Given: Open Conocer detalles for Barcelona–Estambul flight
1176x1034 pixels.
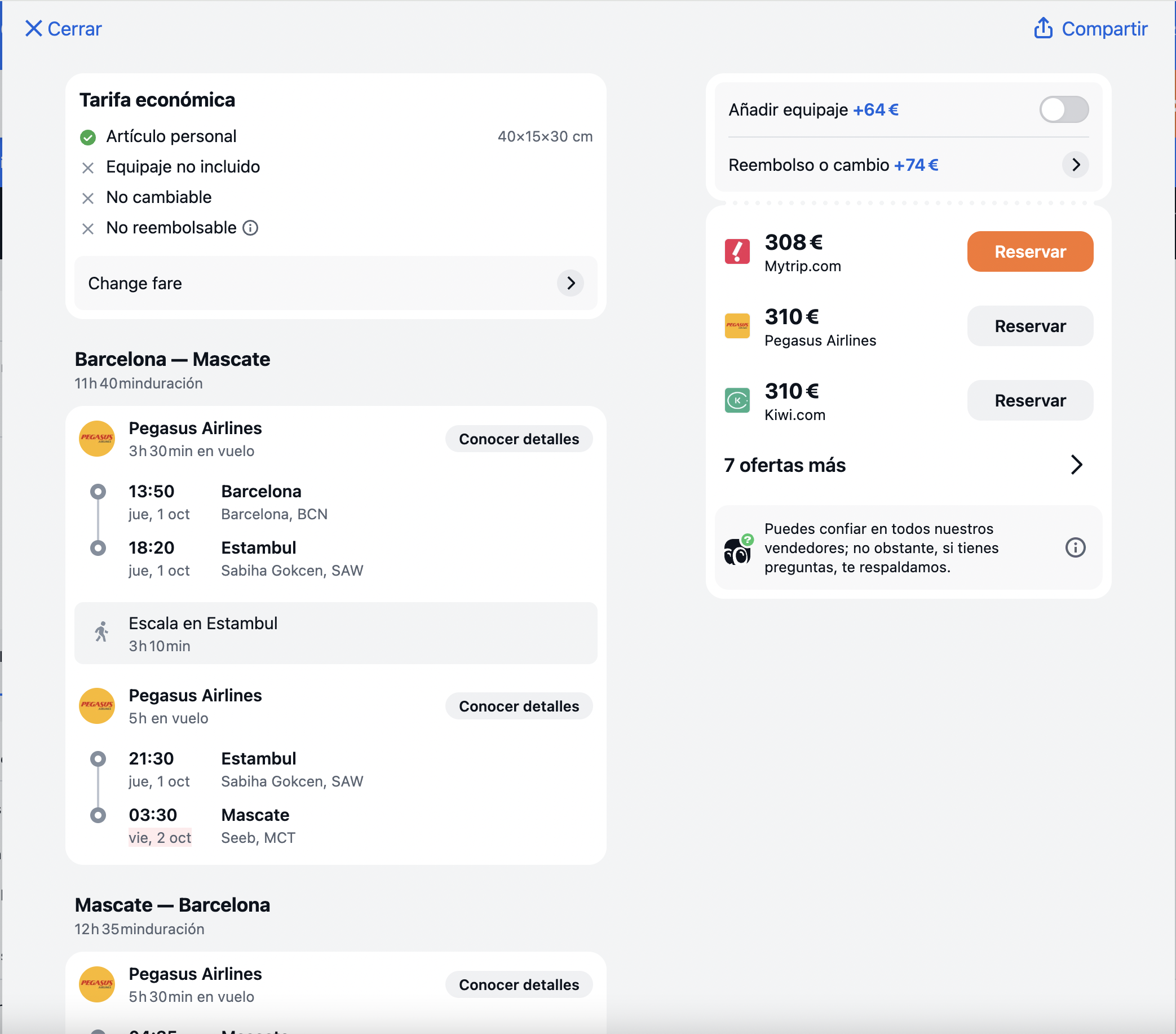Looking at the screenshot, I should pyautogui.click(x=519, y=439).
